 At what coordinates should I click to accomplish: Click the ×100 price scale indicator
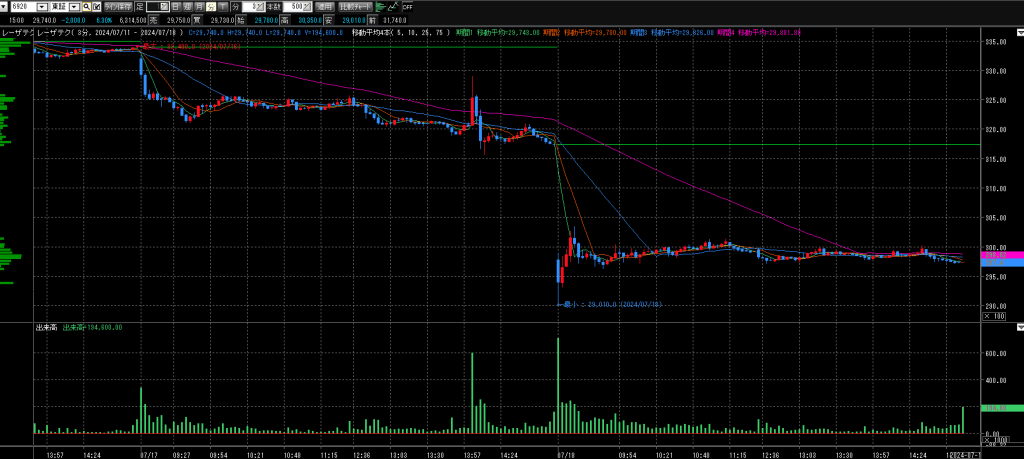[994, 317]
